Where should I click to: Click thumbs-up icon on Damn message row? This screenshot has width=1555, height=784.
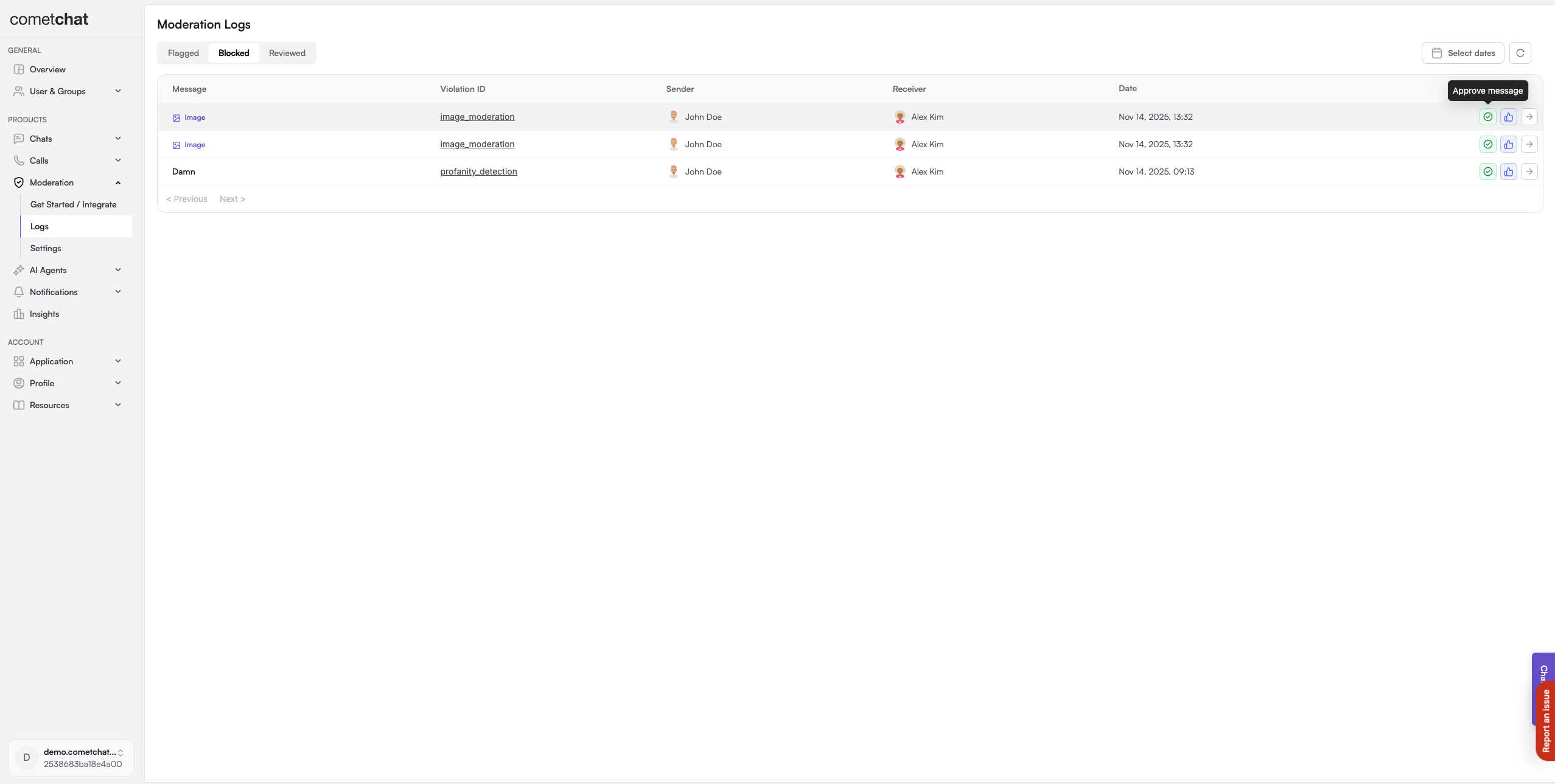tap(1508, 172)
